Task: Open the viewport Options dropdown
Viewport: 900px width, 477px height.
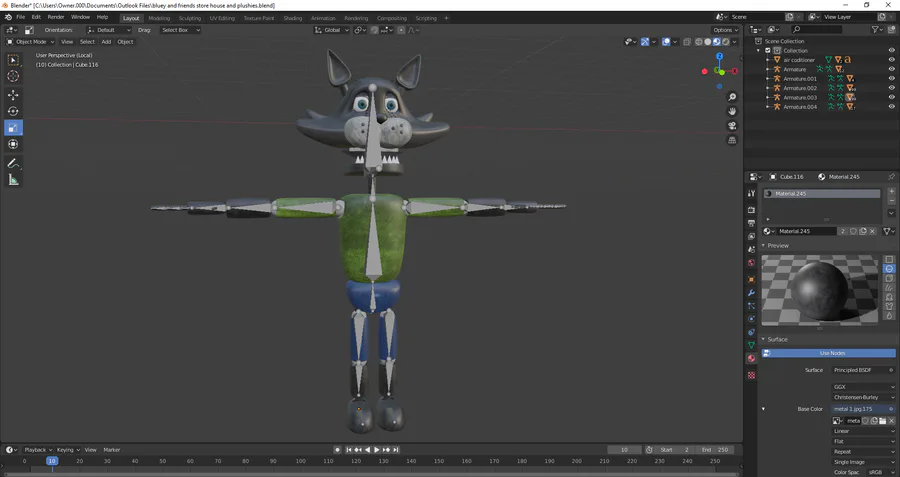Action: (x=725, y=30)
